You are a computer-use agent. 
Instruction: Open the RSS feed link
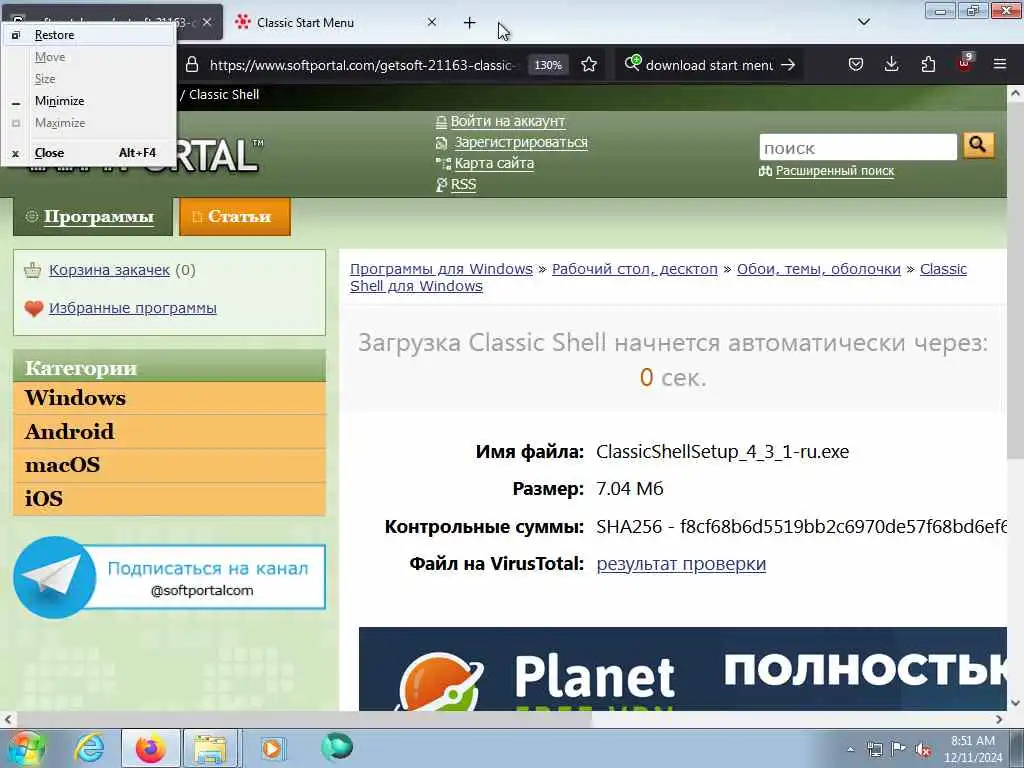(463, 184)
